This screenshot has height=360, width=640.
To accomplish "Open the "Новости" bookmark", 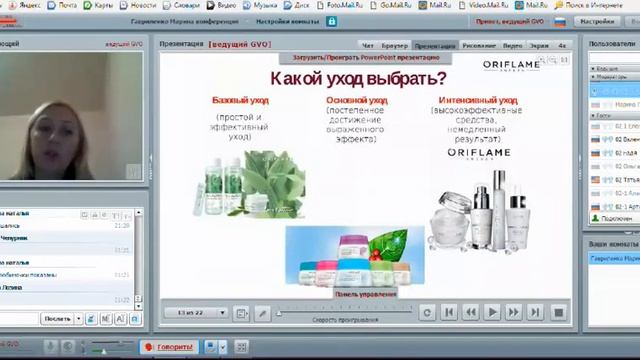I will (138, 6).
